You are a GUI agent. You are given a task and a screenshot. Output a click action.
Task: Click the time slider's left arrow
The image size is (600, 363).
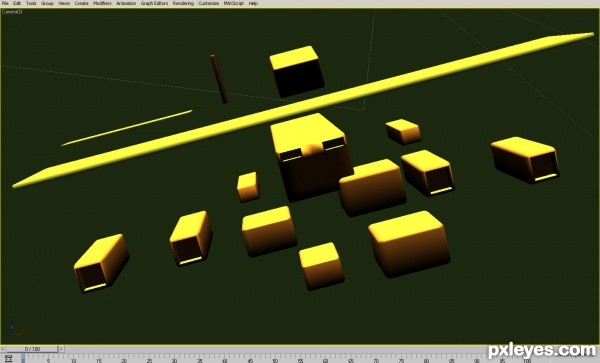pos(3,349)
